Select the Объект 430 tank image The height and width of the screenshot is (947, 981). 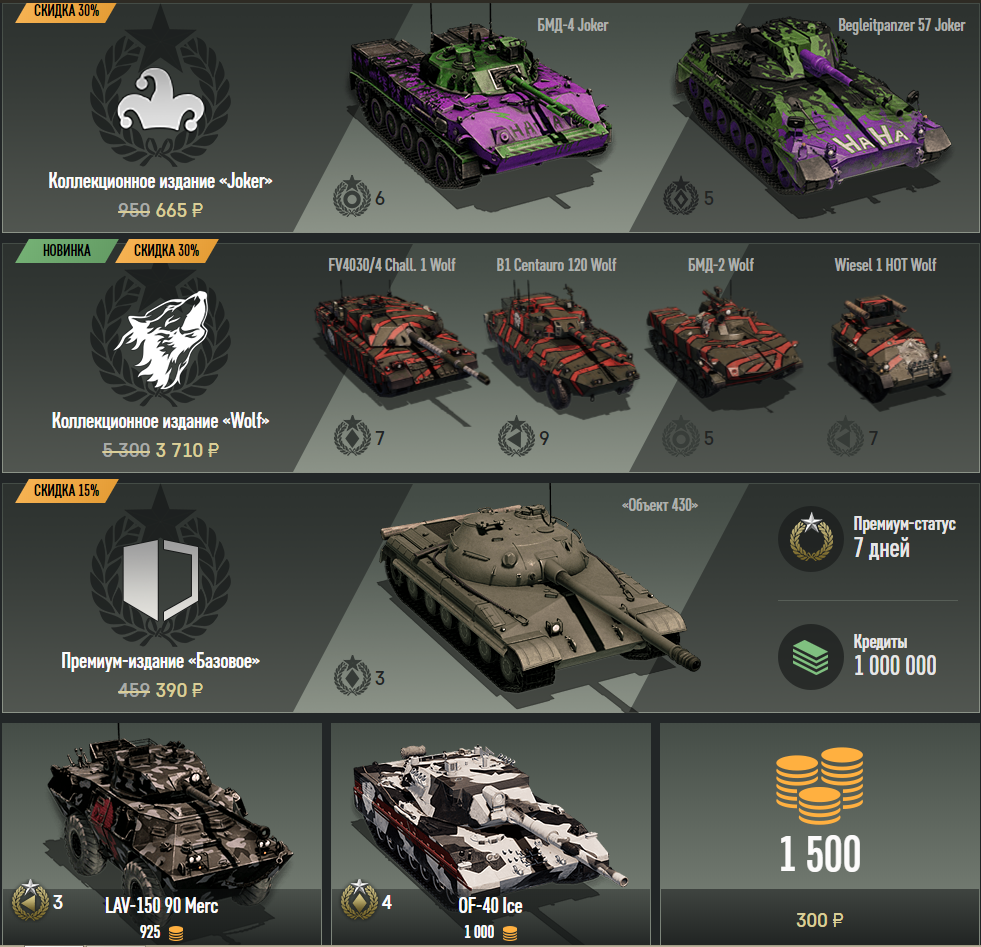(x=538, y=594)
